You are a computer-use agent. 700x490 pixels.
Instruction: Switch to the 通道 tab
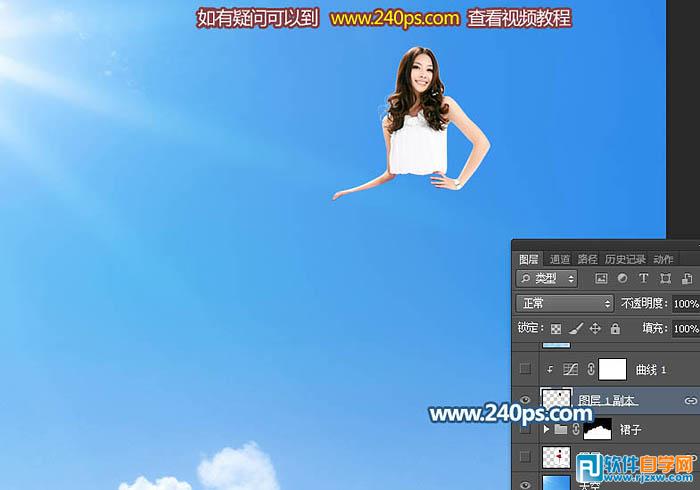[x=559, y=259]
